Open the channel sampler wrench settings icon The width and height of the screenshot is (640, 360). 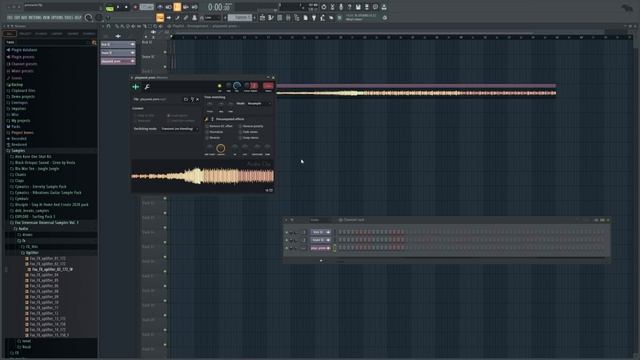point(147,87)
